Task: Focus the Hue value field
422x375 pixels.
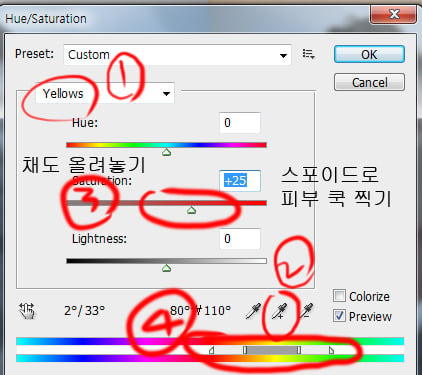Action: 240,123
